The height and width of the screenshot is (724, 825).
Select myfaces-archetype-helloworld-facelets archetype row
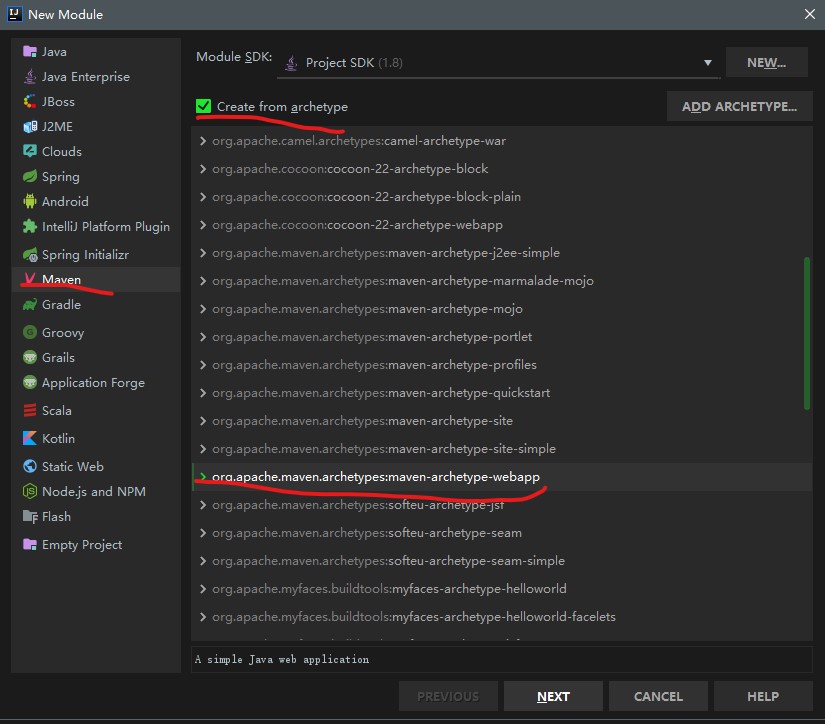click(x=501, y=617)
